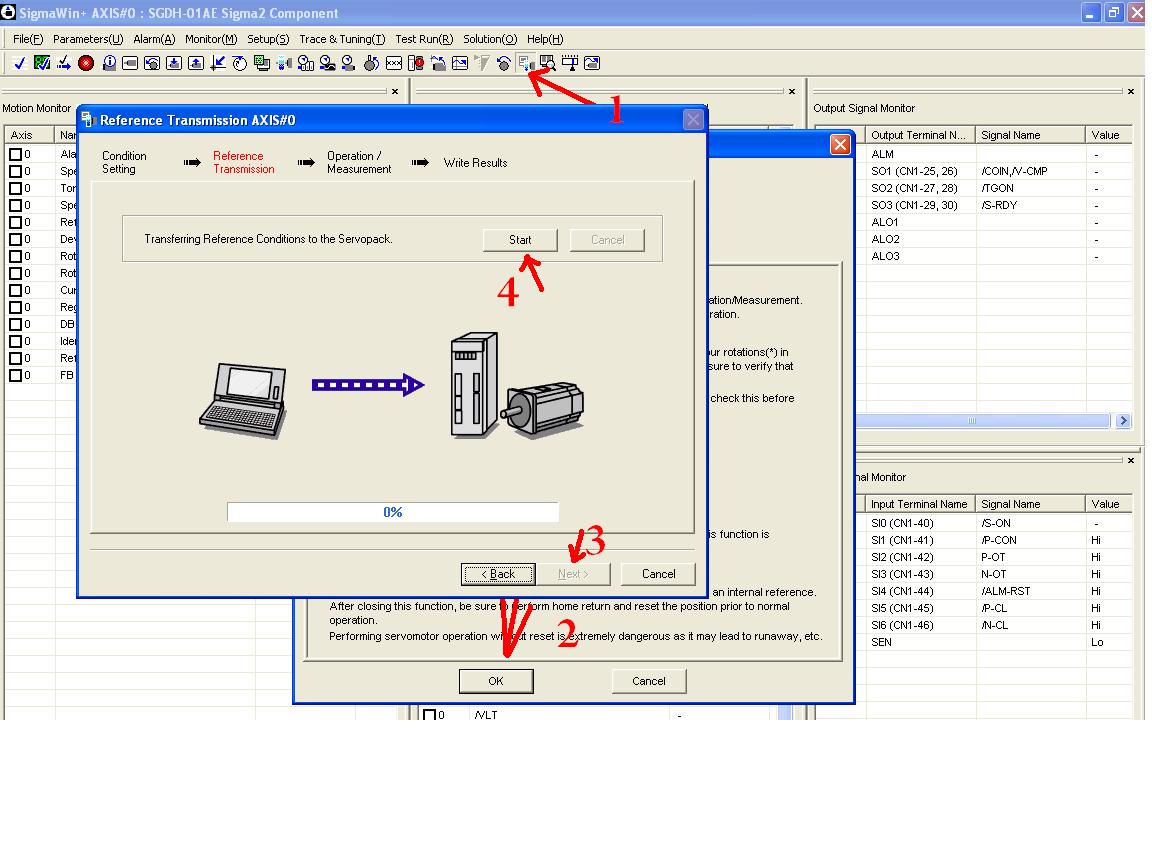
Task: Click the icon left of the 'xxx' icon
Action: pos(372,63)
